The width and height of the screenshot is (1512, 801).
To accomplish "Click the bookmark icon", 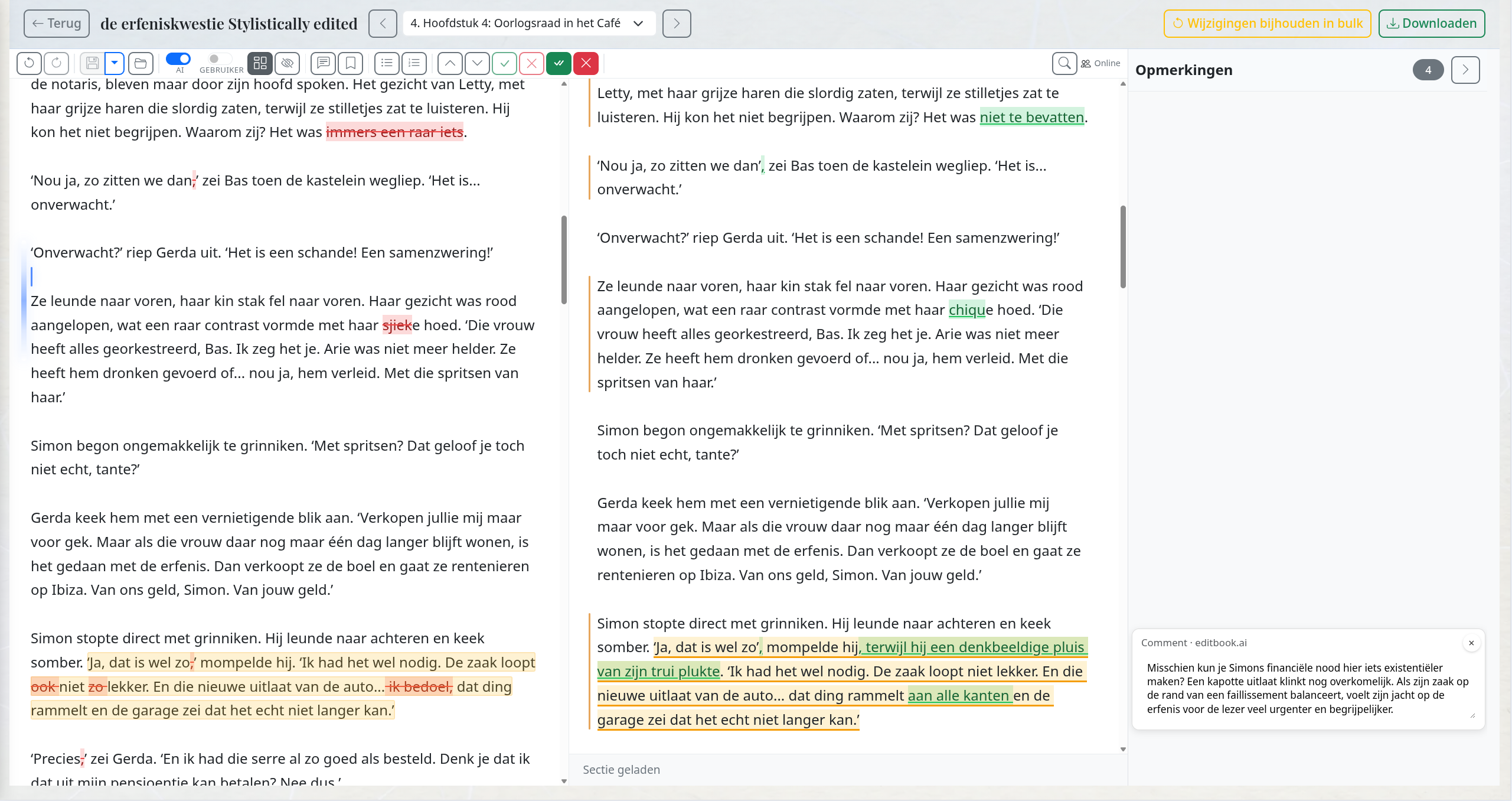I will (350, 63).
